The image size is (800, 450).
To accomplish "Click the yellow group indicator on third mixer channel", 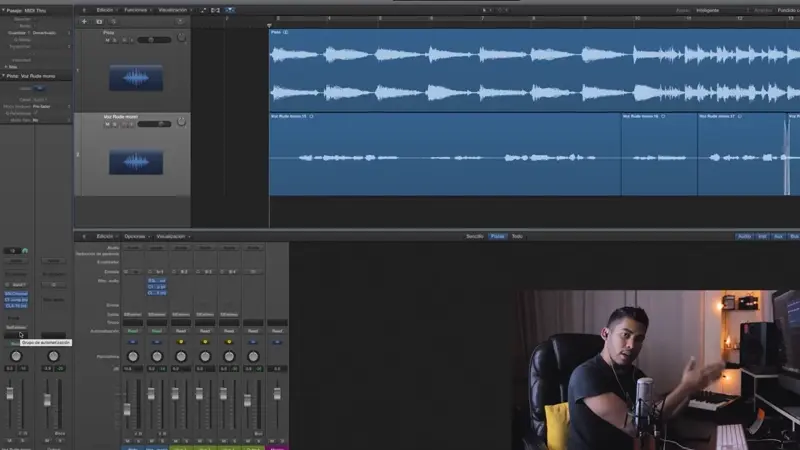I will click(x=181, y=342).
